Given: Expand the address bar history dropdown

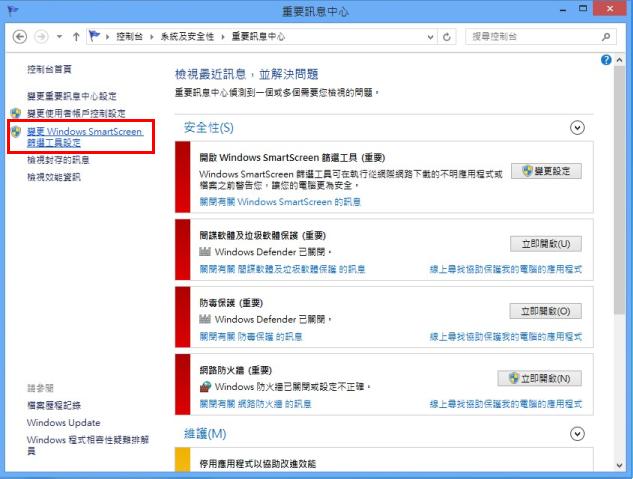Looking at the screenshot, I should 430,37.
